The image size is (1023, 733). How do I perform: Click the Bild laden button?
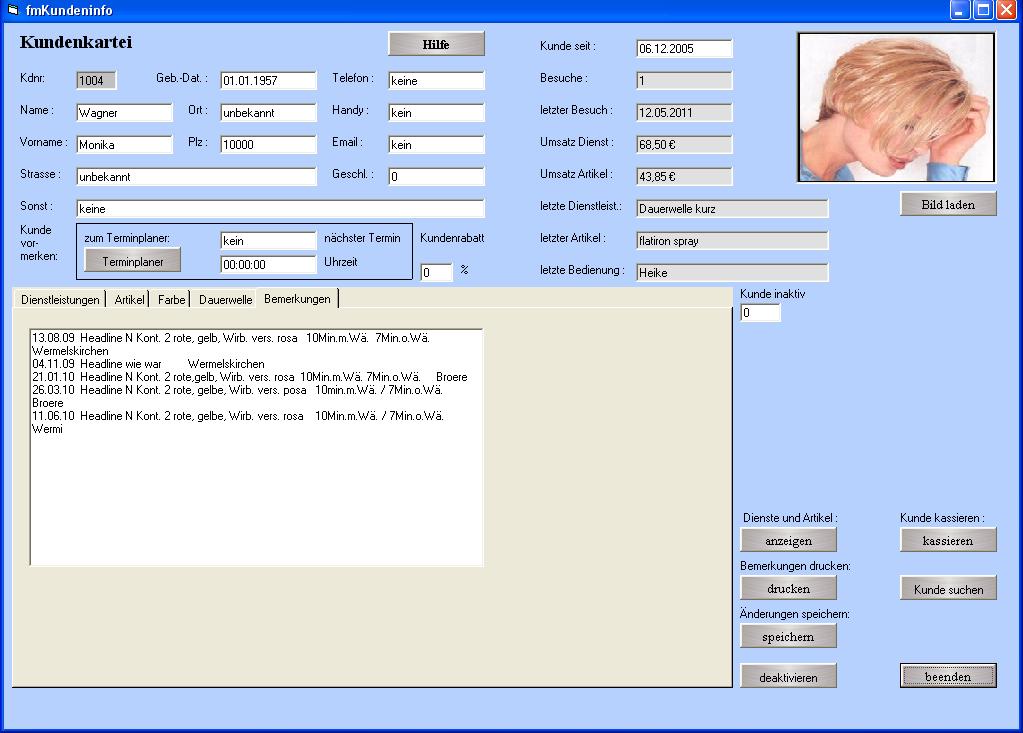(x=947, y=204)
